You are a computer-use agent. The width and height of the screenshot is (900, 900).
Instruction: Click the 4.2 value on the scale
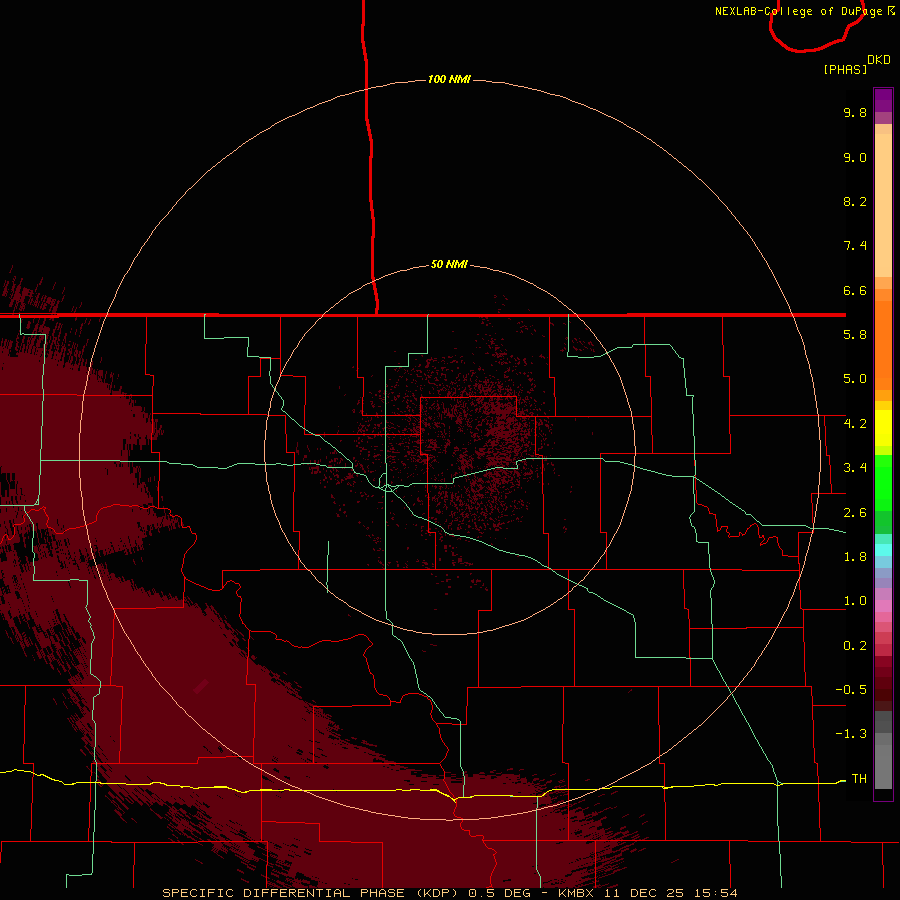click(855, 424)
